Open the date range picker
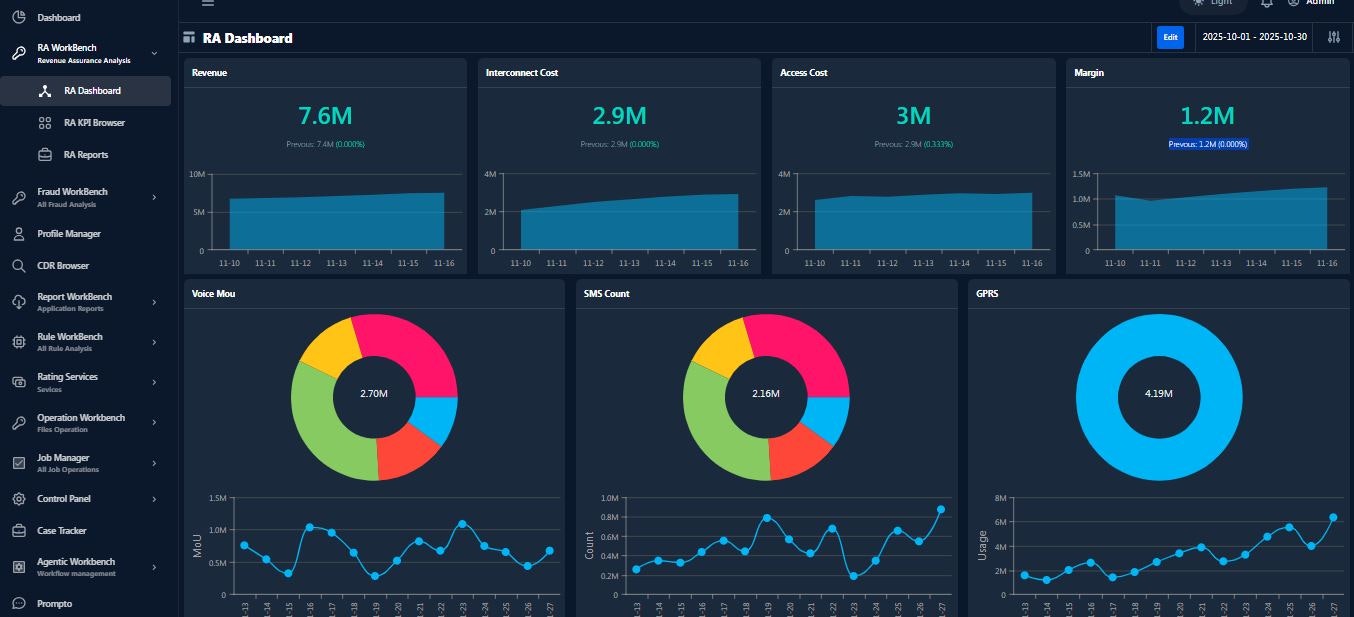 click(x=1253, y=36)
